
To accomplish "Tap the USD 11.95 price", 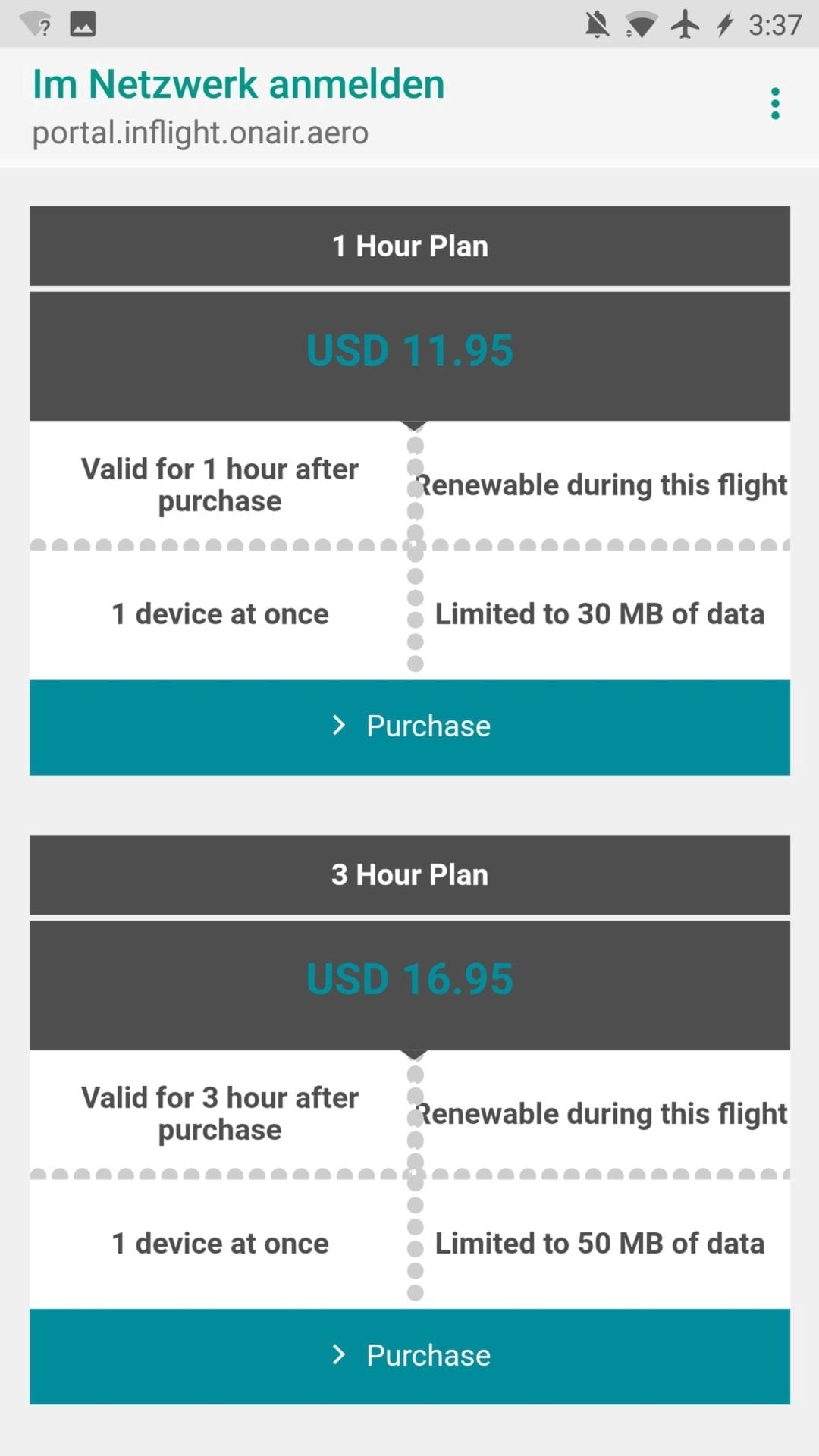I will 409,351.
